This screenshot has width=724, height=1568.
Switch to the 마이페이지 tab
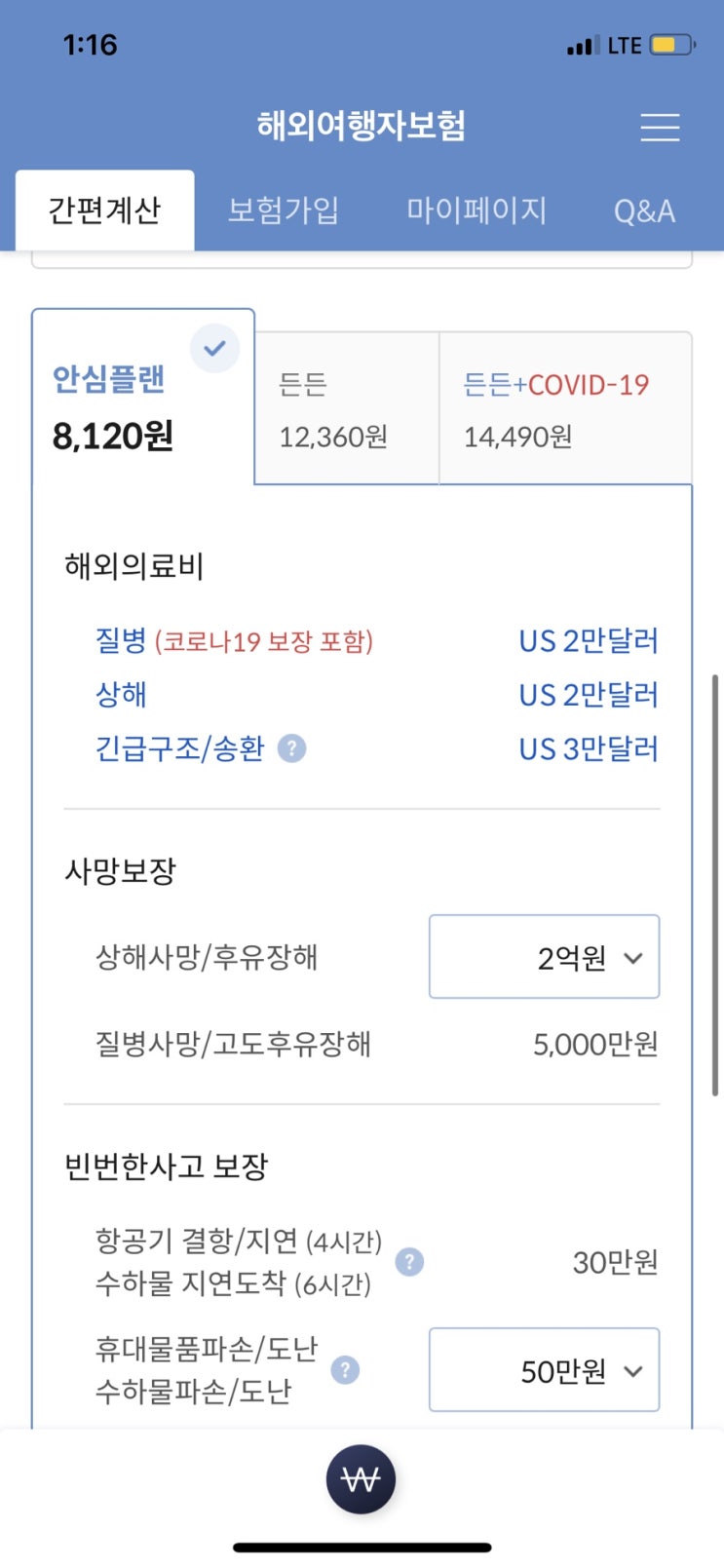pyautogui.click(x=476, y=210)
